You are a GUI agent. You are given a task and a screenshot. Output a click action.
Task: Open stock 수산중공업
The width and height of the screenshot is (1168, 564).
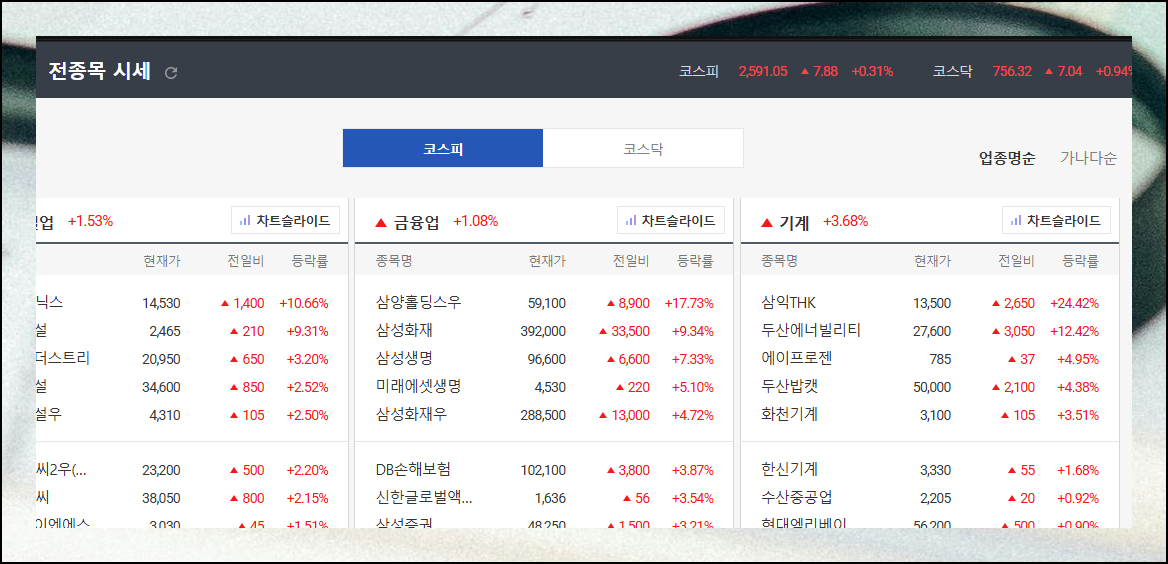click(x=797, y=498)
